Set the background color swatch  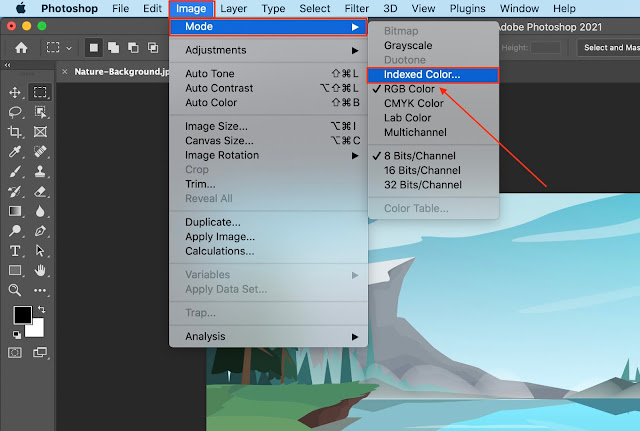coord(36,329)
